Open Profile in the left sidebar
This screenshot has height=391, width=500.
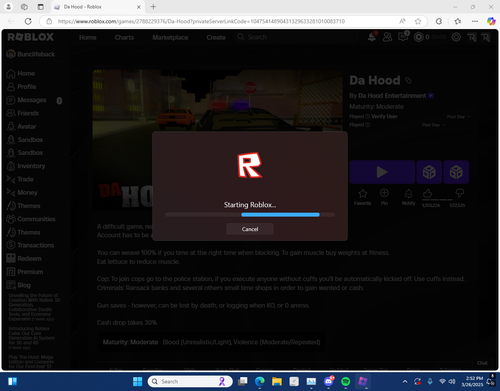pos(21,87)
